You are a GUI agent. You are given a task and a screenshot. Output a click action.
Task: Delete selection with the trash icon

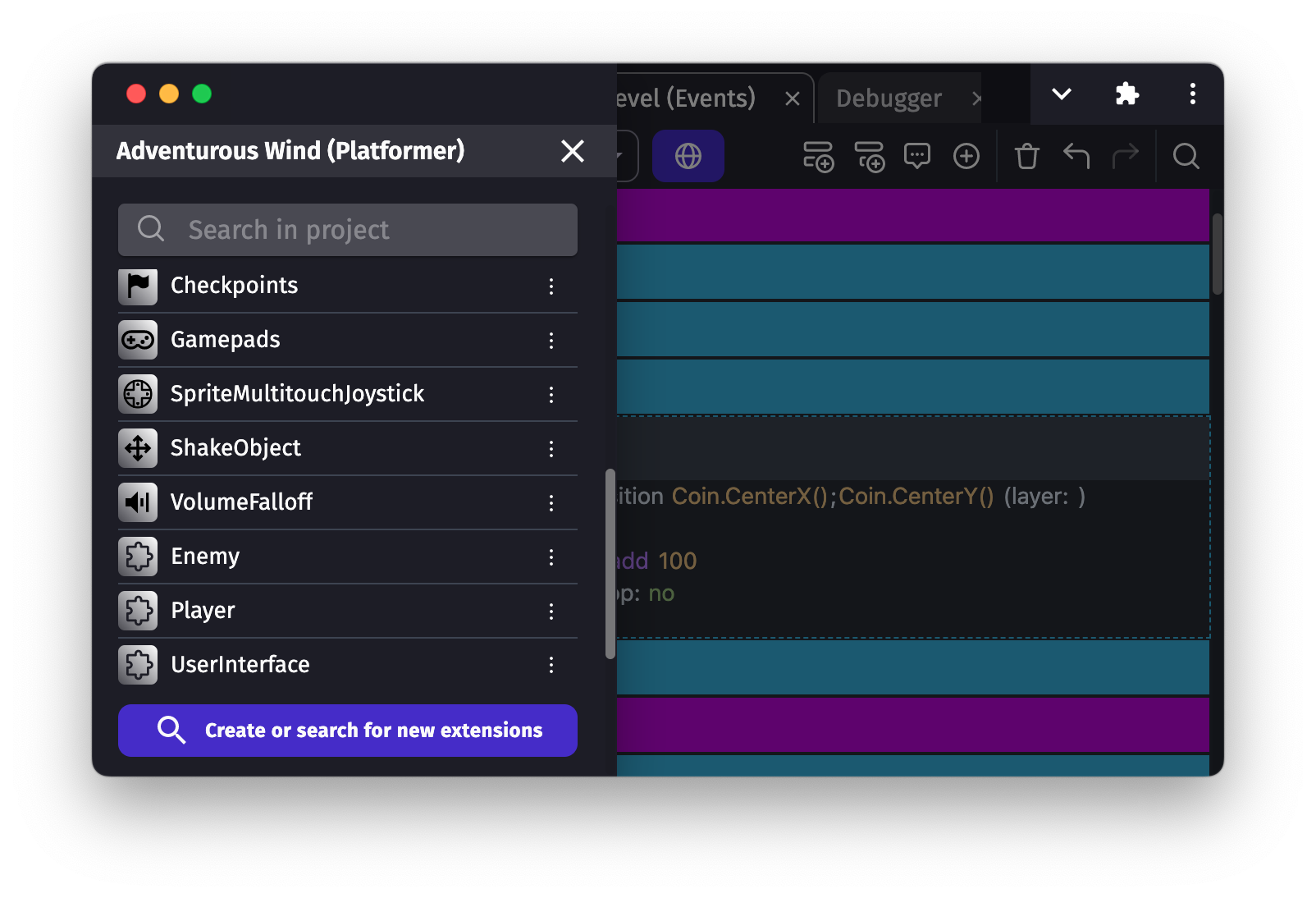1026,156
